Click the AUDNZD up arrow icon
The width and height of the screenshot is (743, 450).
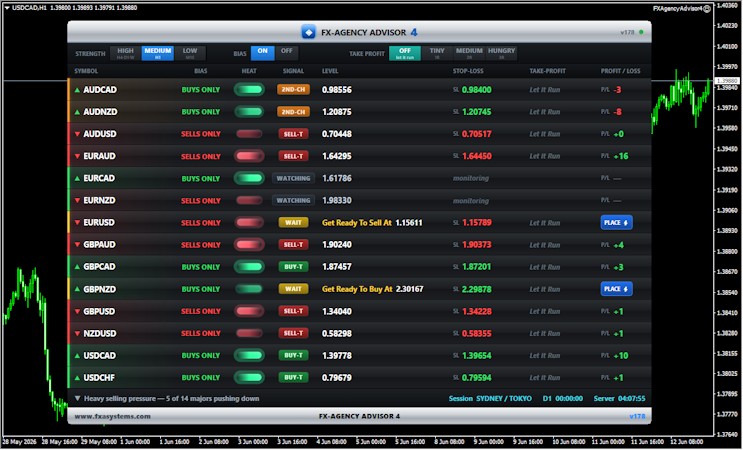coord(77,112)
